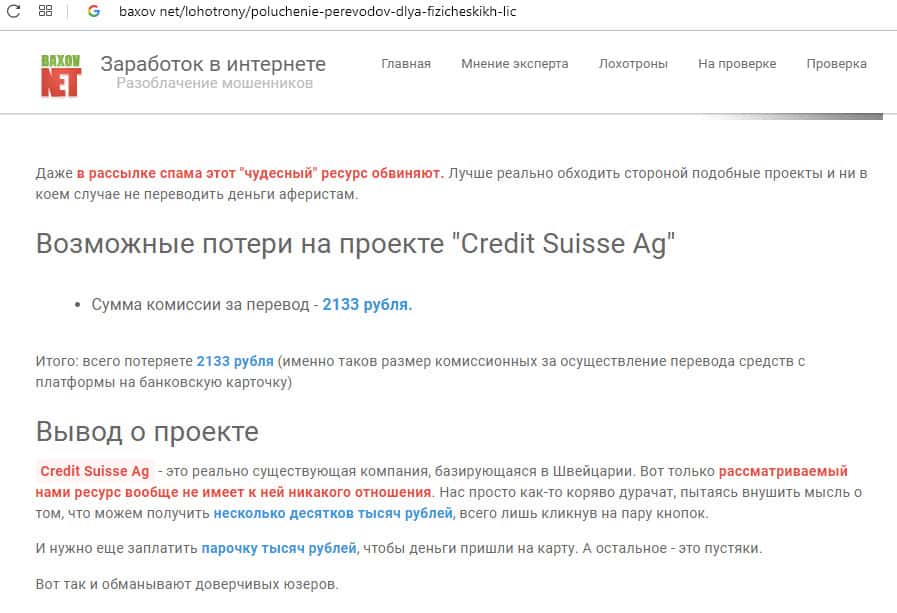Click the text Сумма комиссии за перевод
Screen dimensions: 897x613
[x=200, y=305]
